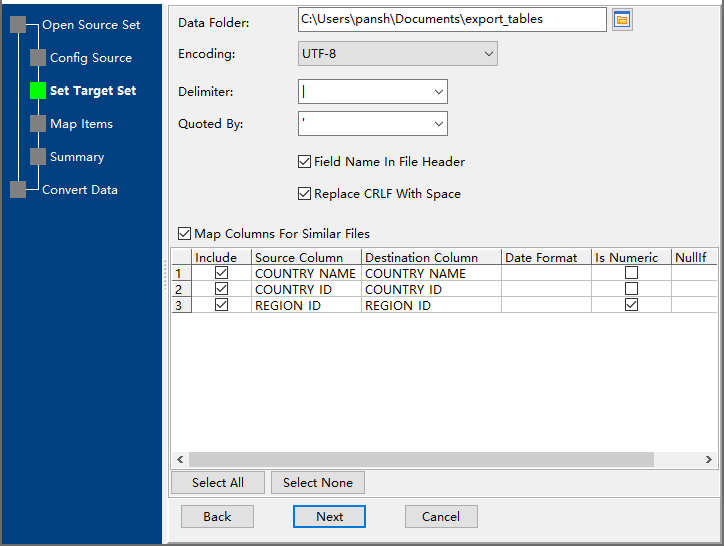Click the Set Target Set green step icon
The height and width of the screenshot is (546, 724).
38,91
